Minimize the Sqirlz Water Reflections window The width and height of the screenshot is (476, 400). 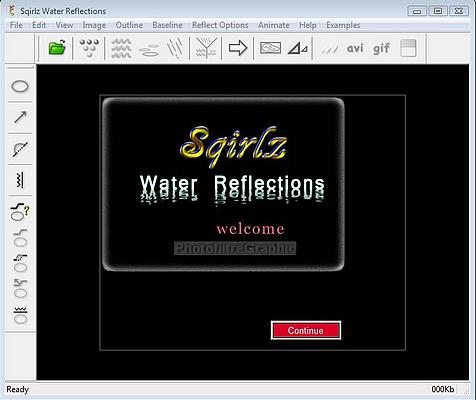[417, 11]
